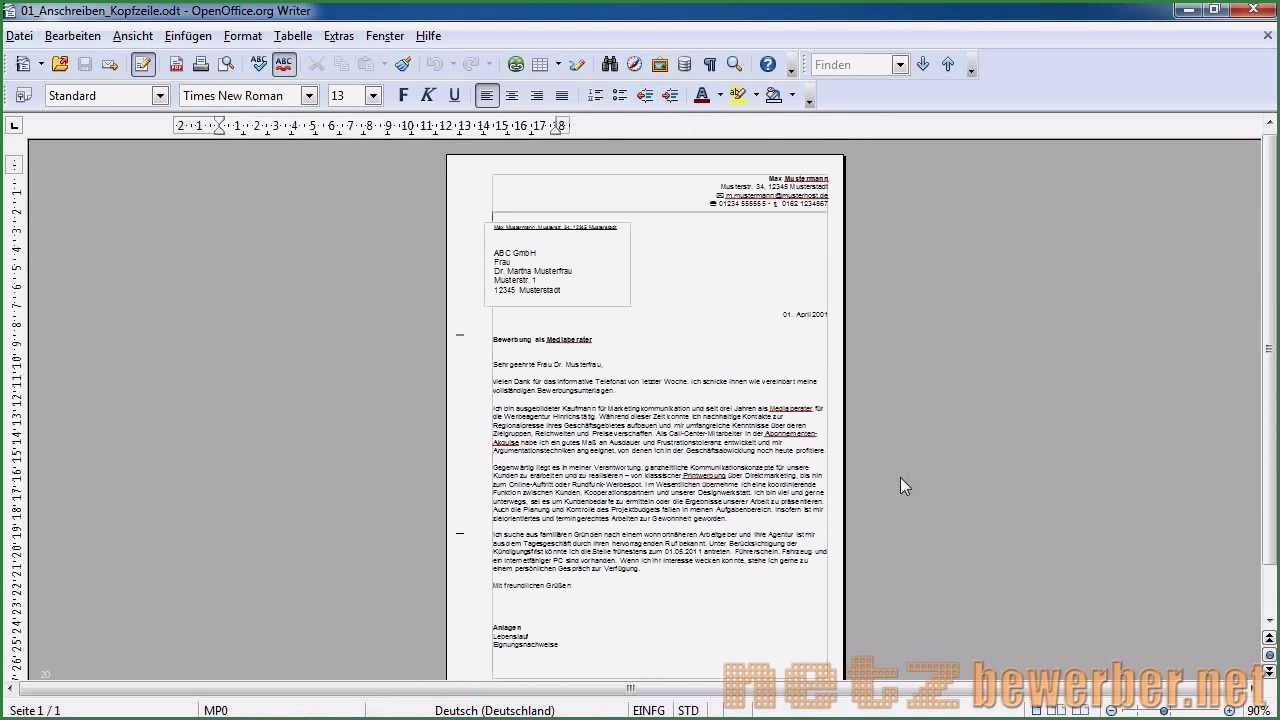Toggle AutoSpellcheck red underline button
Image resolution: width=1280 pixels, height=720 pixels.
(284, 65)
